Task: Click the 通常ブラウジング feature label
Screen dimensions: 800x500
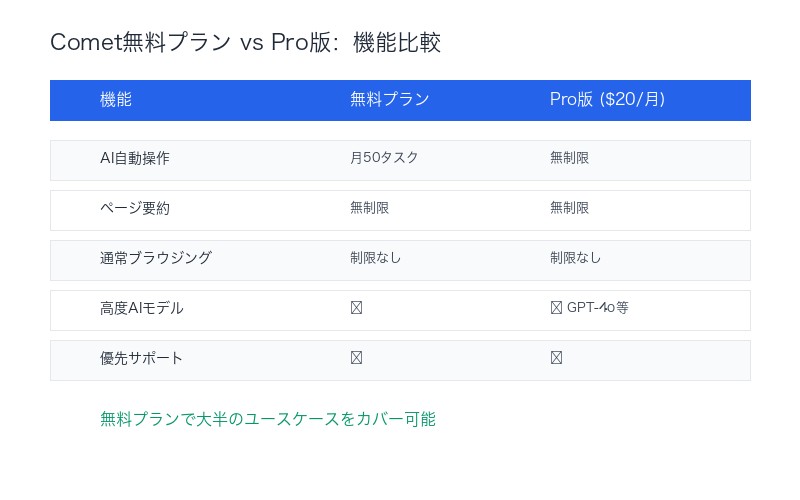Action: tap(156, 258)
